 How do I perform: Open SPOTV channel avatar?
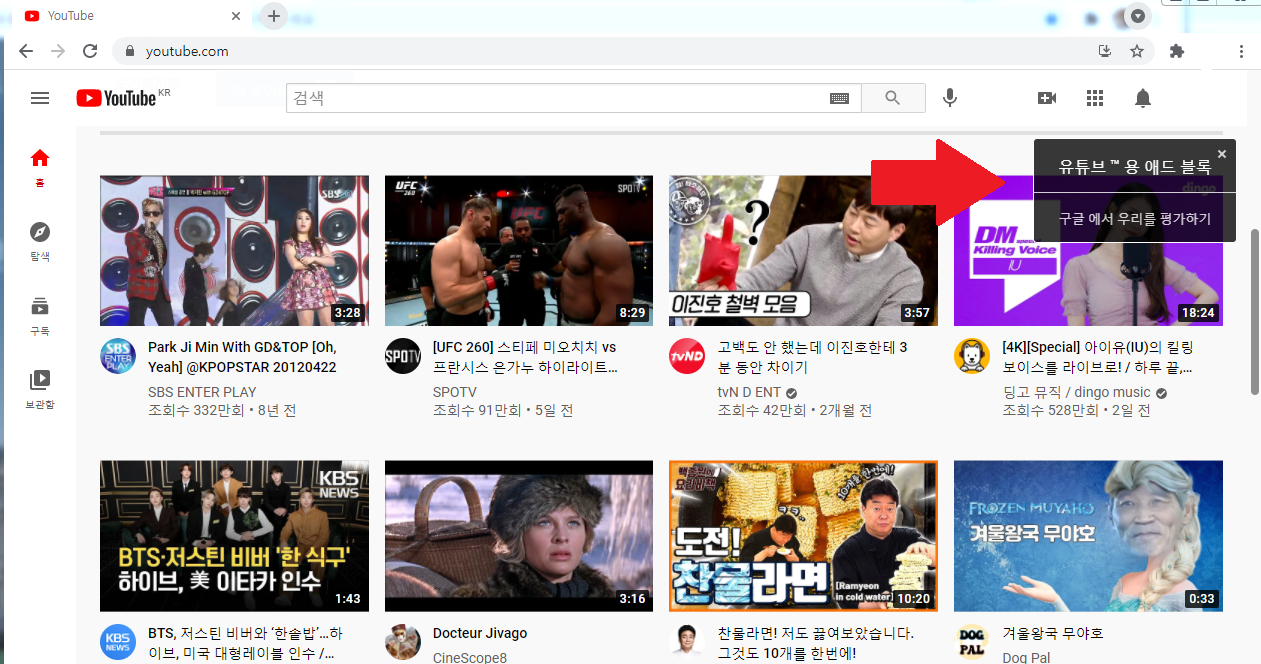(x=403, y=356)
